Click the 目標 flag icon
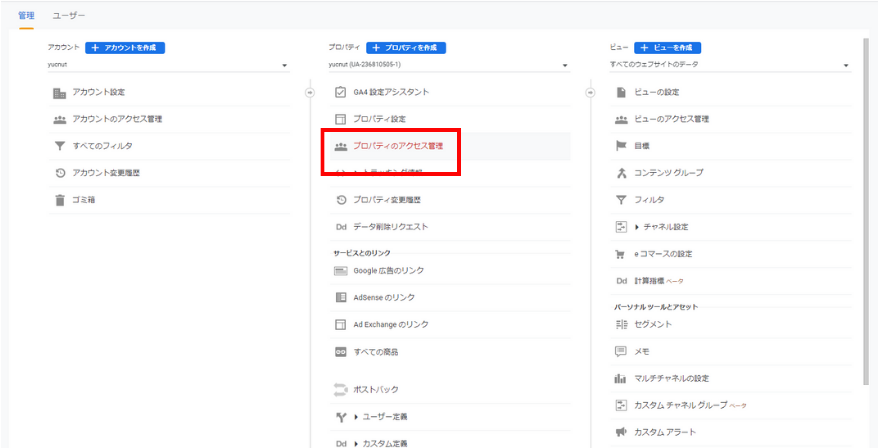The height and width of the screenshot is (448, 878). point(620,146)
